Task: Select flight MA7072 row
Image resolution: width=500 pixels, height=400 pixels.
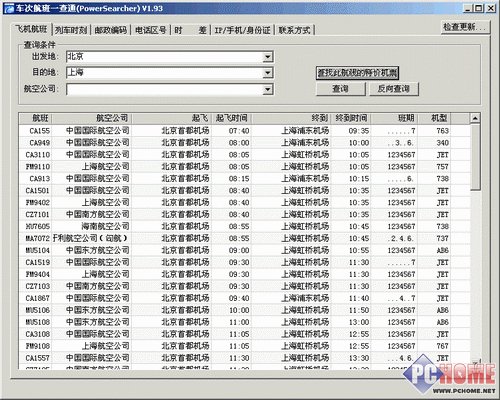Action: click(244, 239)
